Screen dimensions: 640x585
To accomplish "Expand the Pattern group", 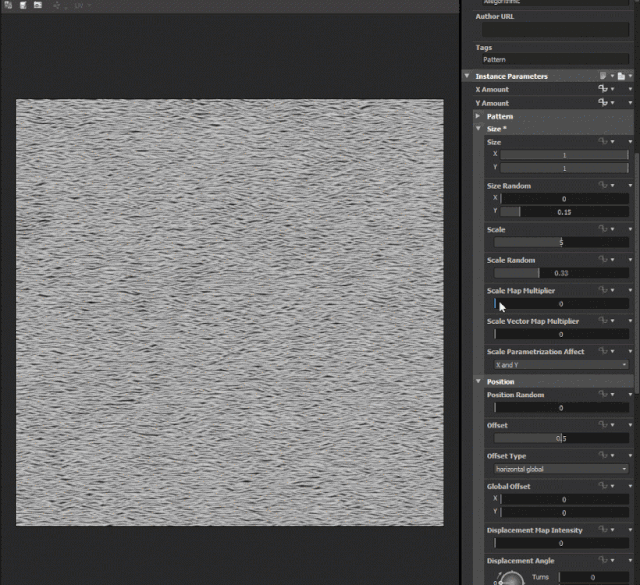I will (x=478, y=116).
